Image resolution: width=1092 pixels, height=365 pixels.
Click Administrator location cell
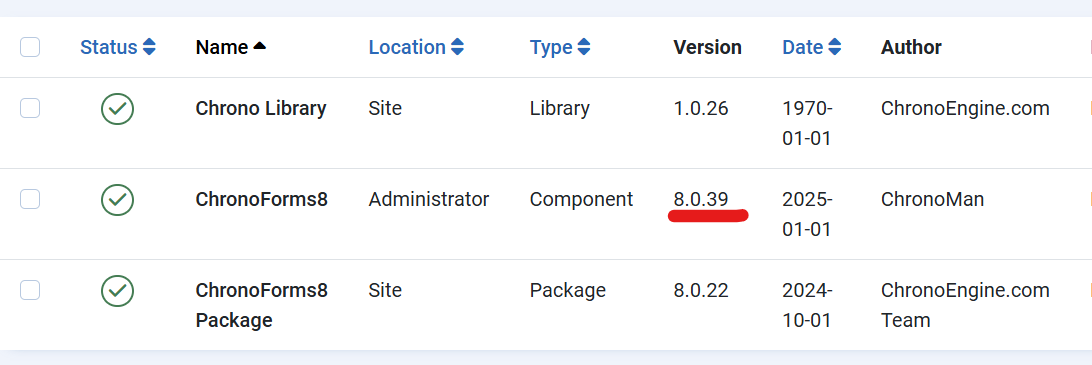point(428,199)
